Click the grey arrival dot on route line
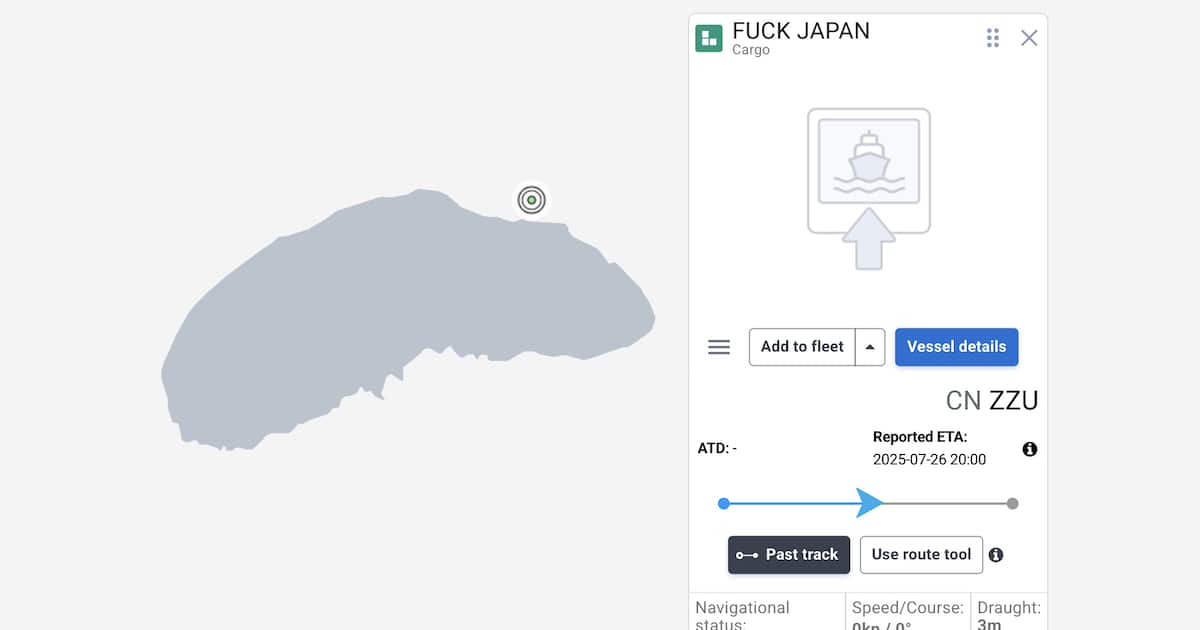Viewport: 1200px width, 630px height. click(1012, 503)
